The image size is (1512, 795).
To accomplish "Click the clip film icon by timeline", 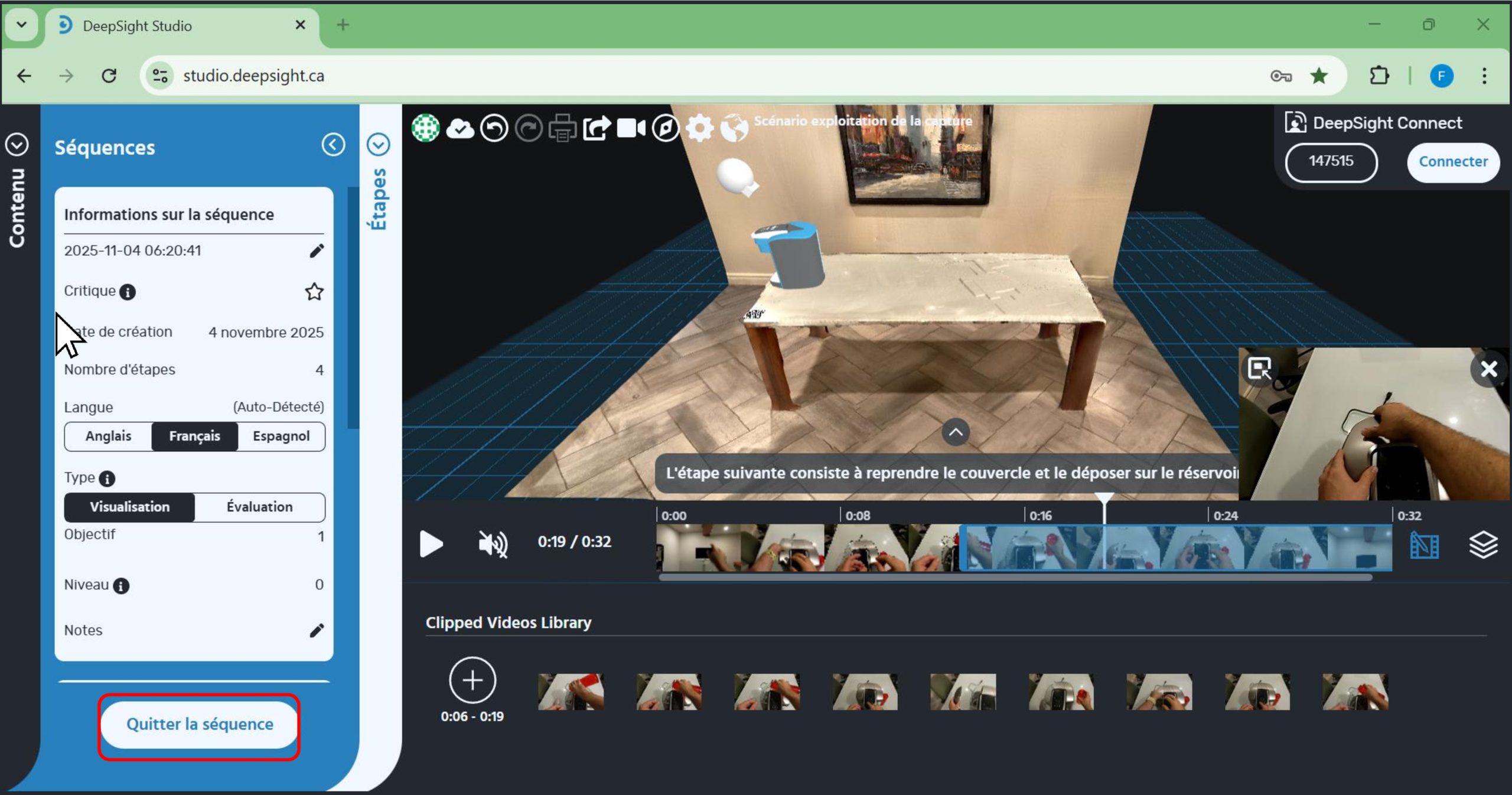I will tap(1424, 545).
